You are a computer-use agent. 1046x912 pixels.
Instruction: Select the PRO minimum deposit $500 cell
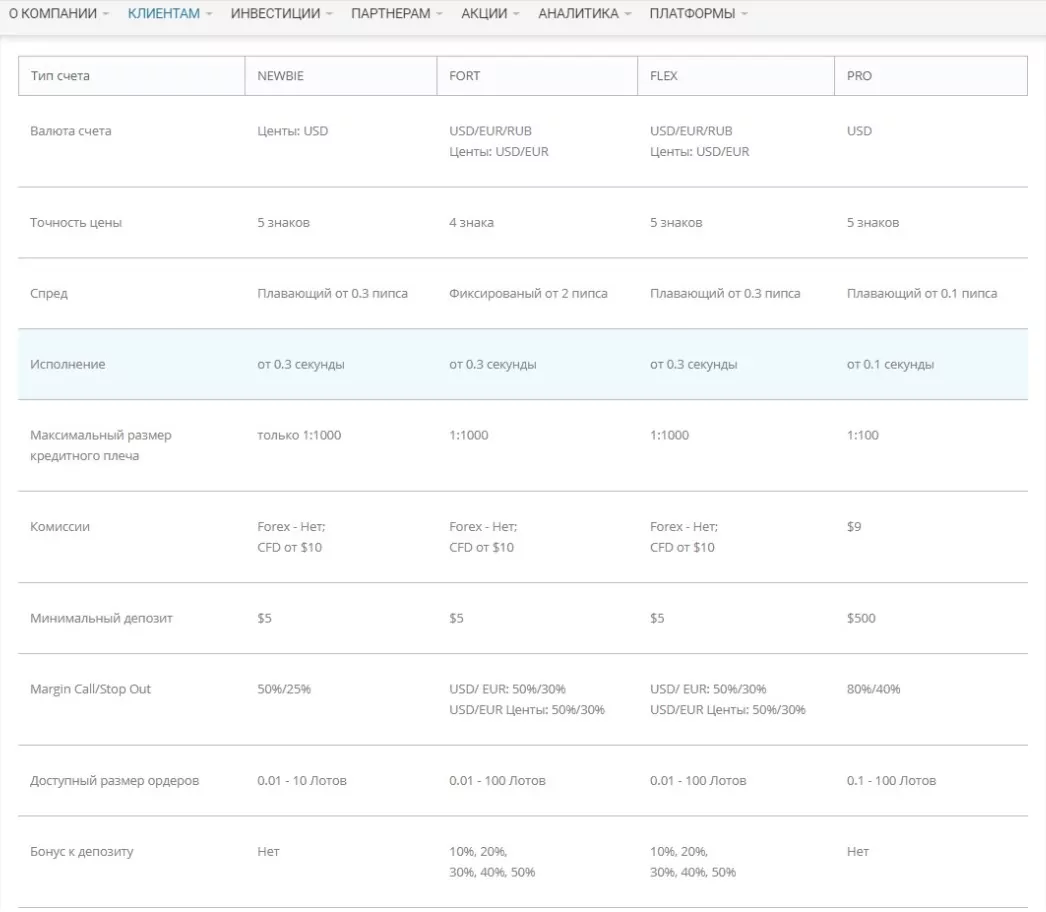click(x=861, y=618)
